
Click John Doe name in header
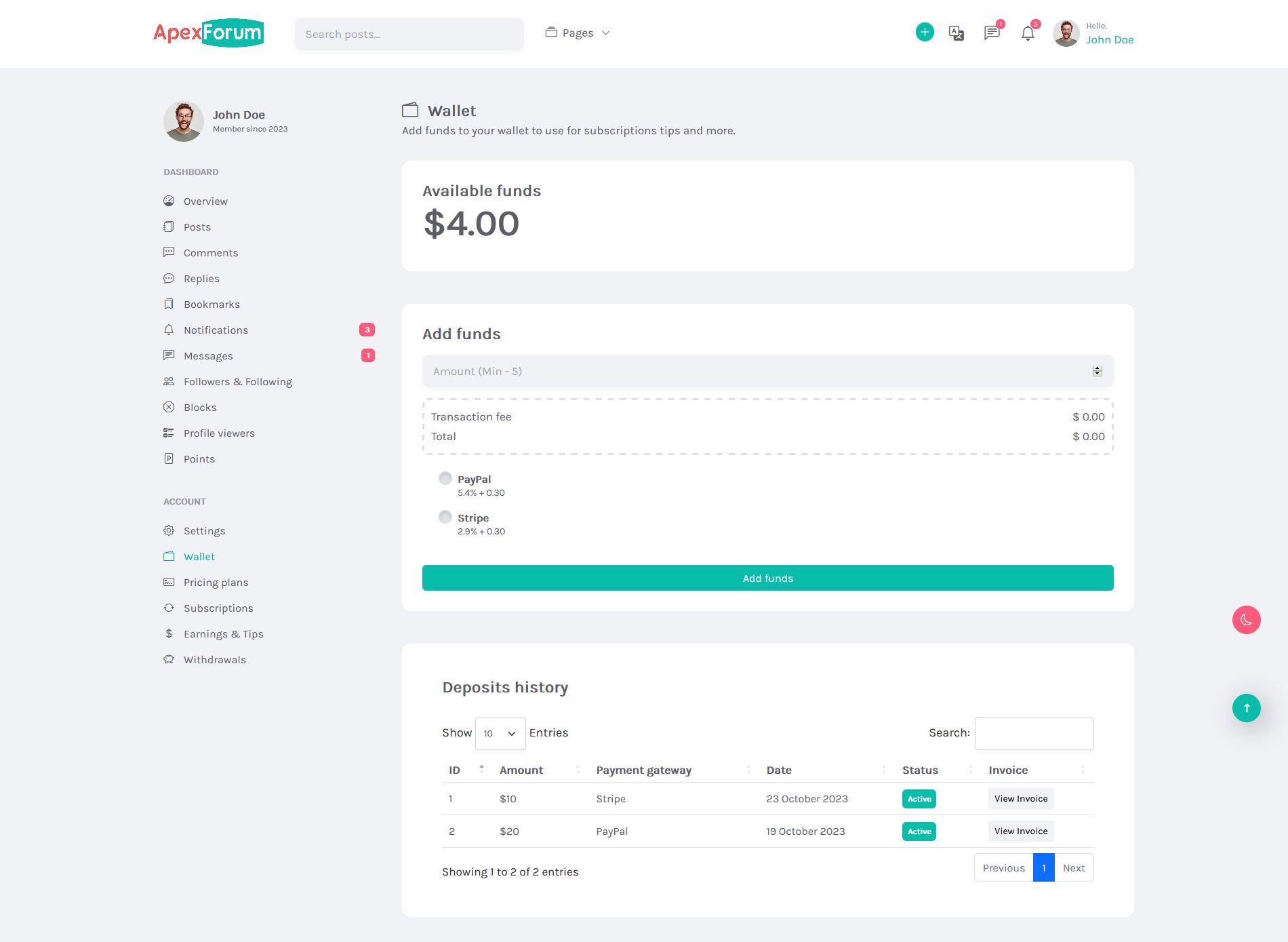click(x=1110, y=40)
